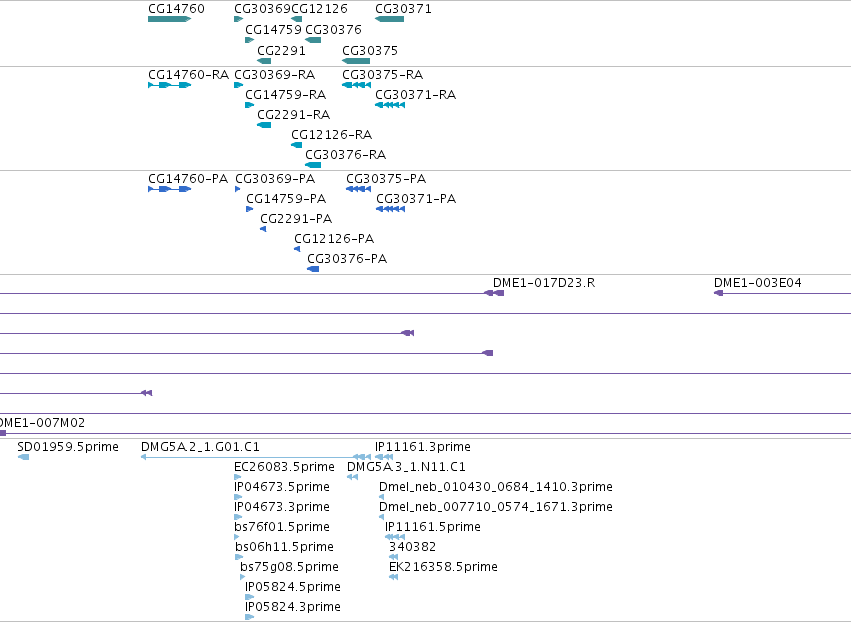The image size is (851, 622).
Task: Select the CG14760 gene label
Action: pyautogui.click(x=176, y=9)
